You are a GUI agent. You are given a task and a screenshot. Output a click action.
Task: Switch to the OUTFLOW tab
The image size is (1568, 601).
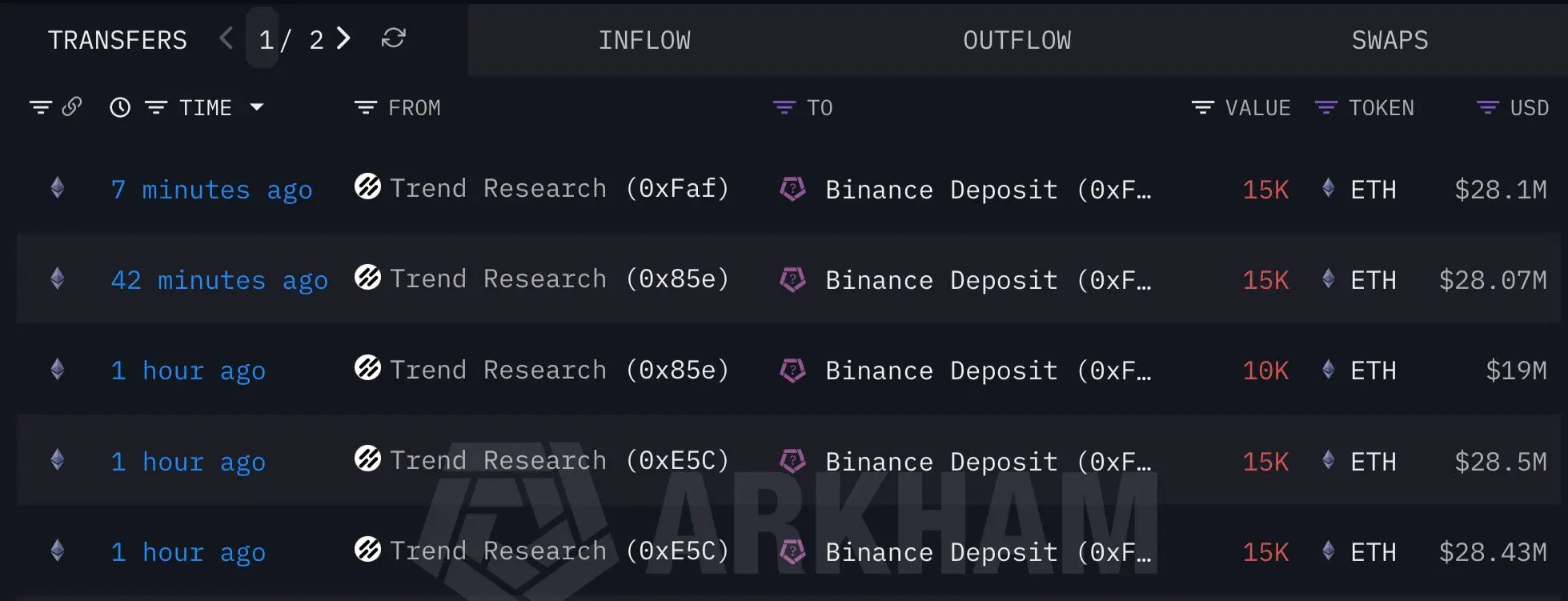tap(1017, 40)
